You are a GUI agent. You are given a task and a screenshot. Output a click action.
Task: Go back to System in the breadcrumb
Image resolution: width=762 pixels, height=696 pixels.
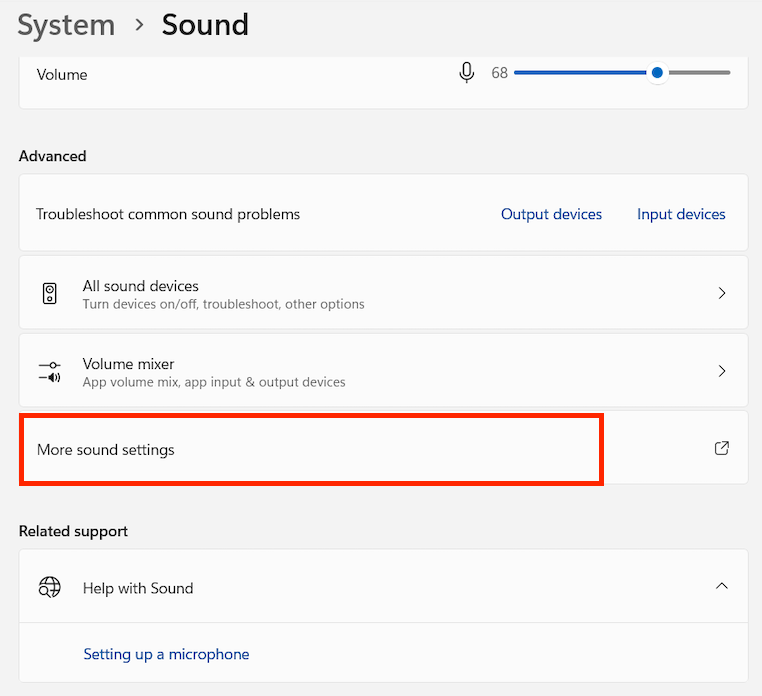pos(66,25)
